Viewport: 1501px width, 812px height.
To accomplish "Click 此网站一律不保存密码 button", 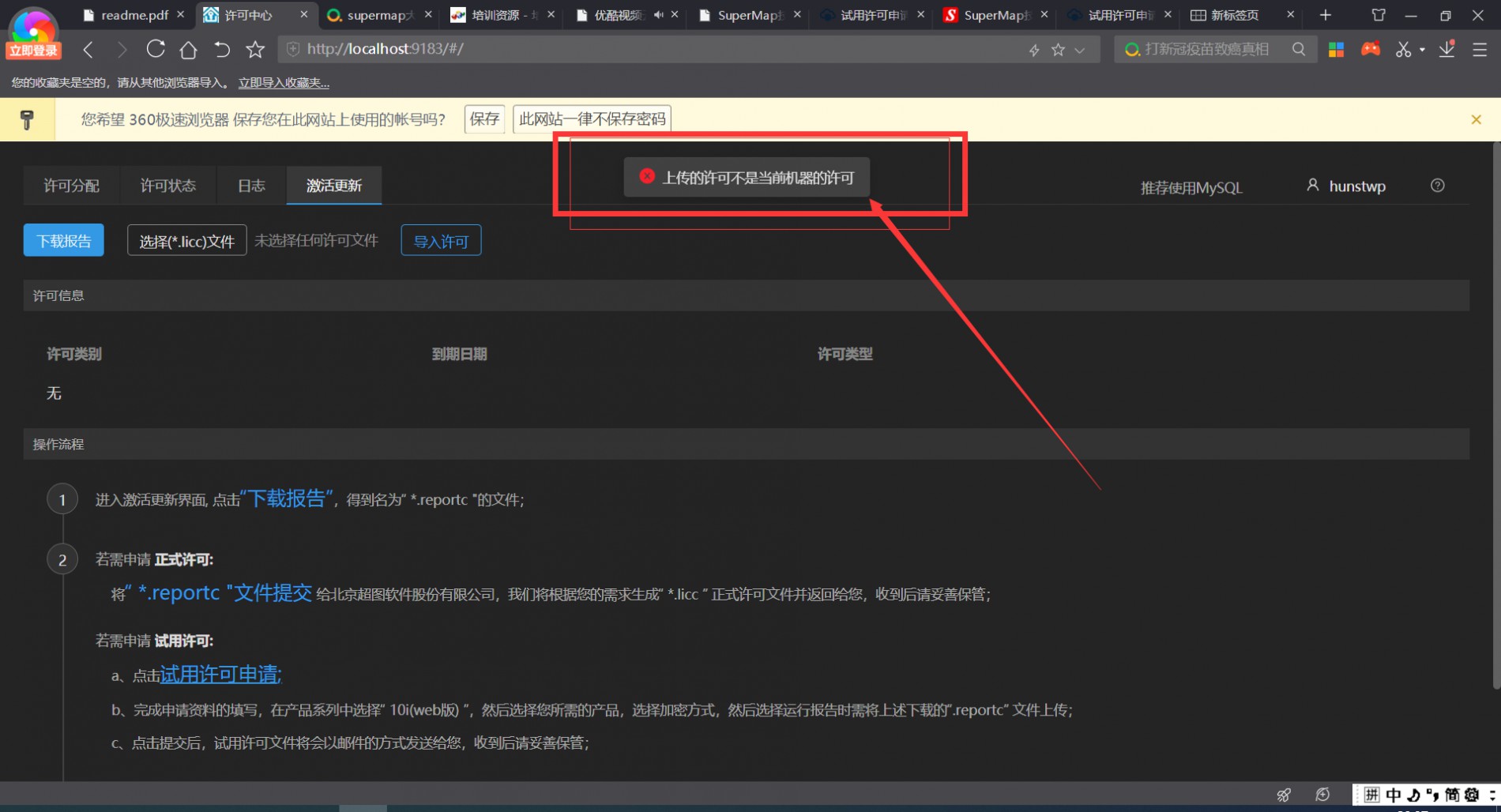I will pyautogui.click(x=592, y=119).
